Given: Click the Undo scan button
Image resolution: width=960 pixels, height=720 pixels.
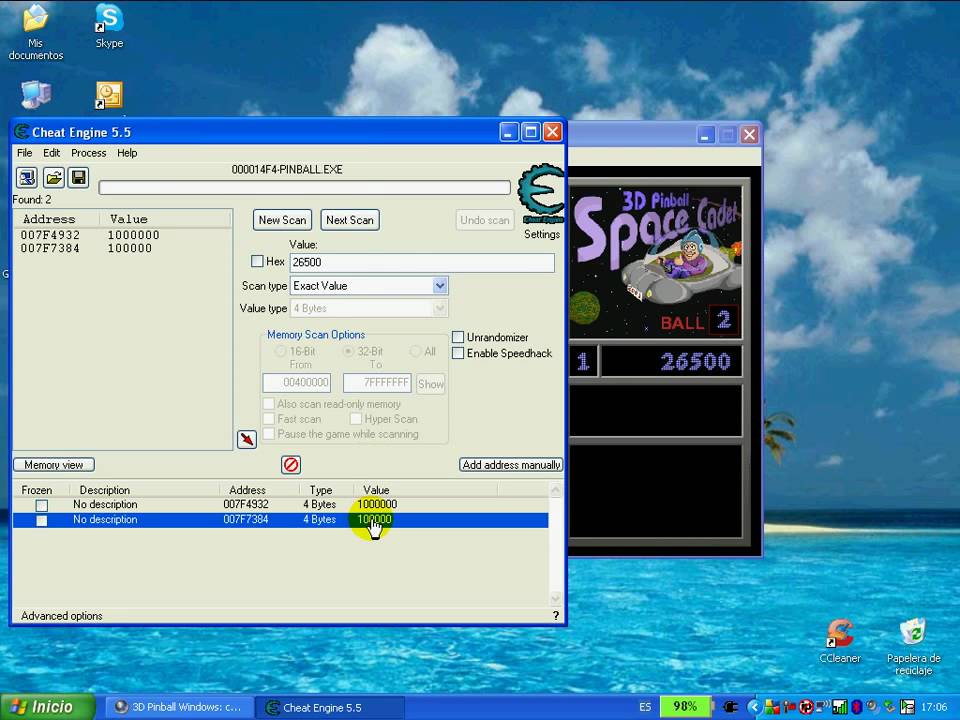Looking at the screenshot, I should point(485,220).
